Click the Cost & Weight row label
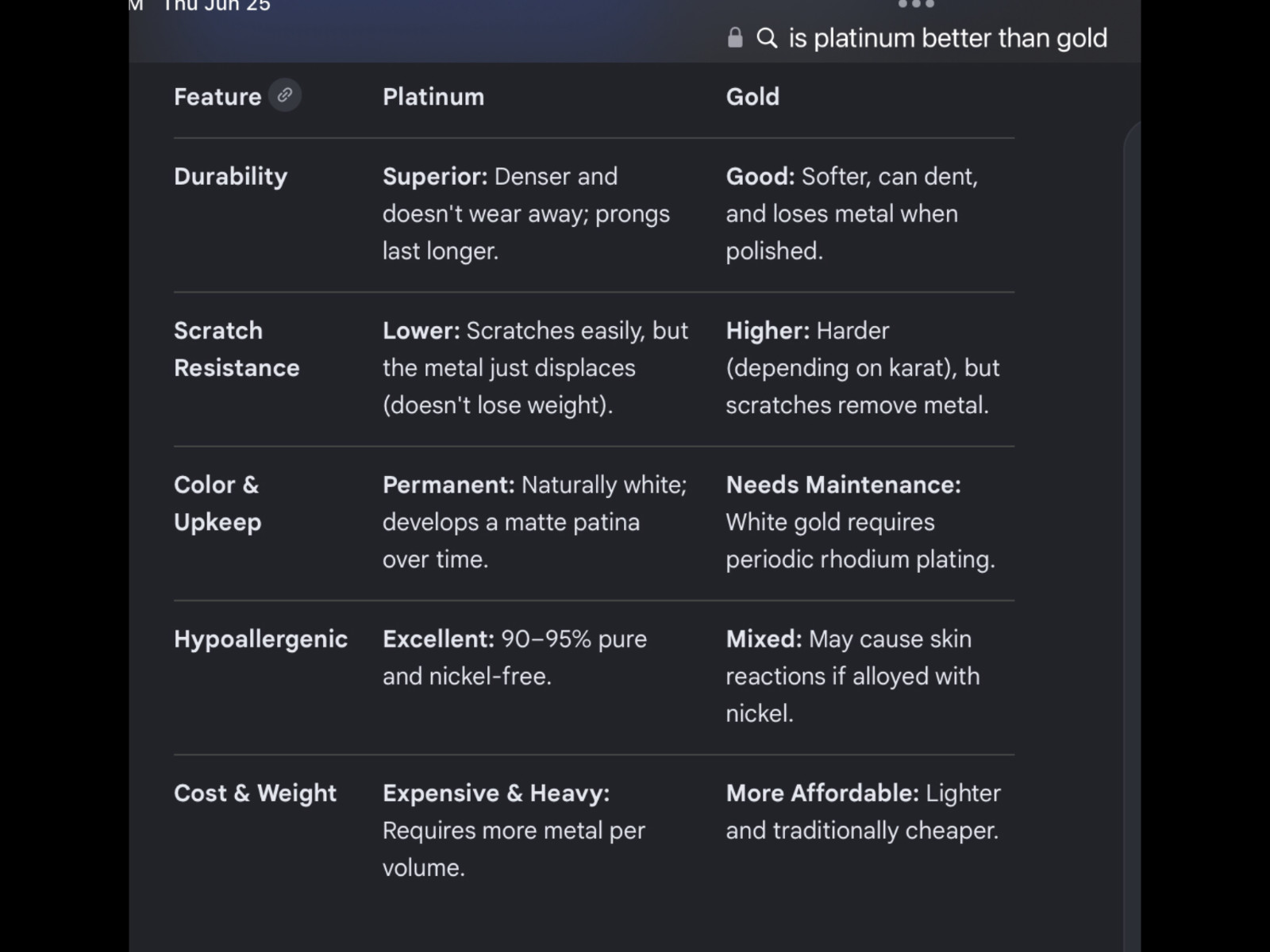Screen dimensions: 1270x952 (255, 793)
